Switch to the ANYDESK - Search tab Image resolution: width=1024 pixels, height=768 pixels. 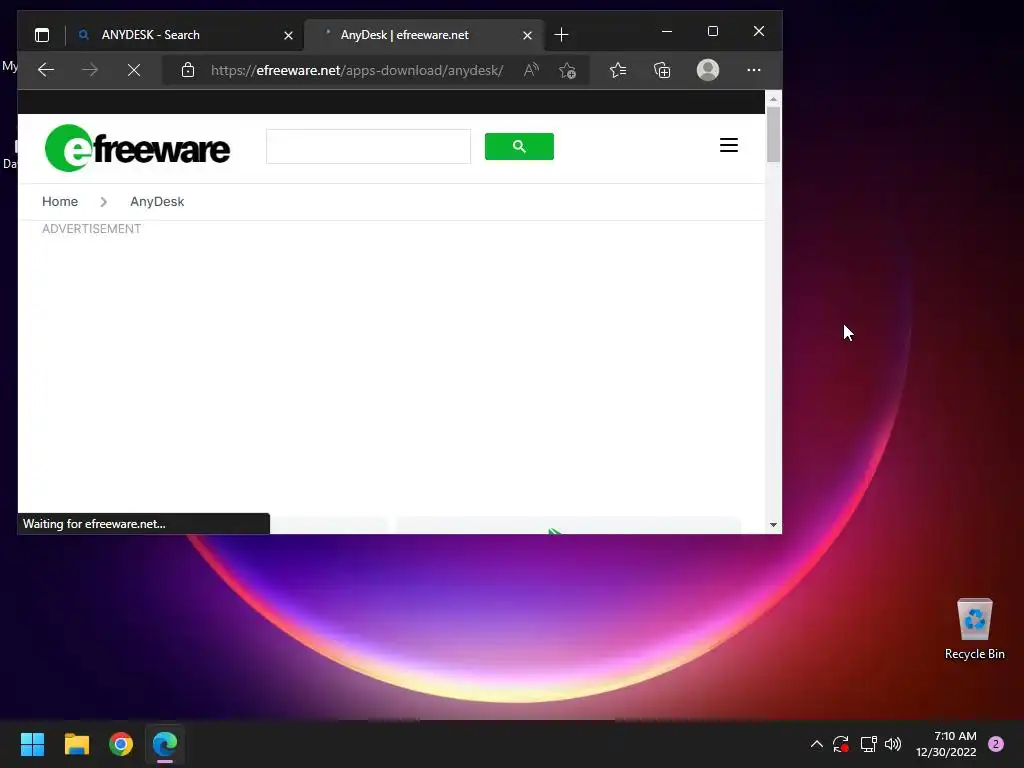coord(185,35)
